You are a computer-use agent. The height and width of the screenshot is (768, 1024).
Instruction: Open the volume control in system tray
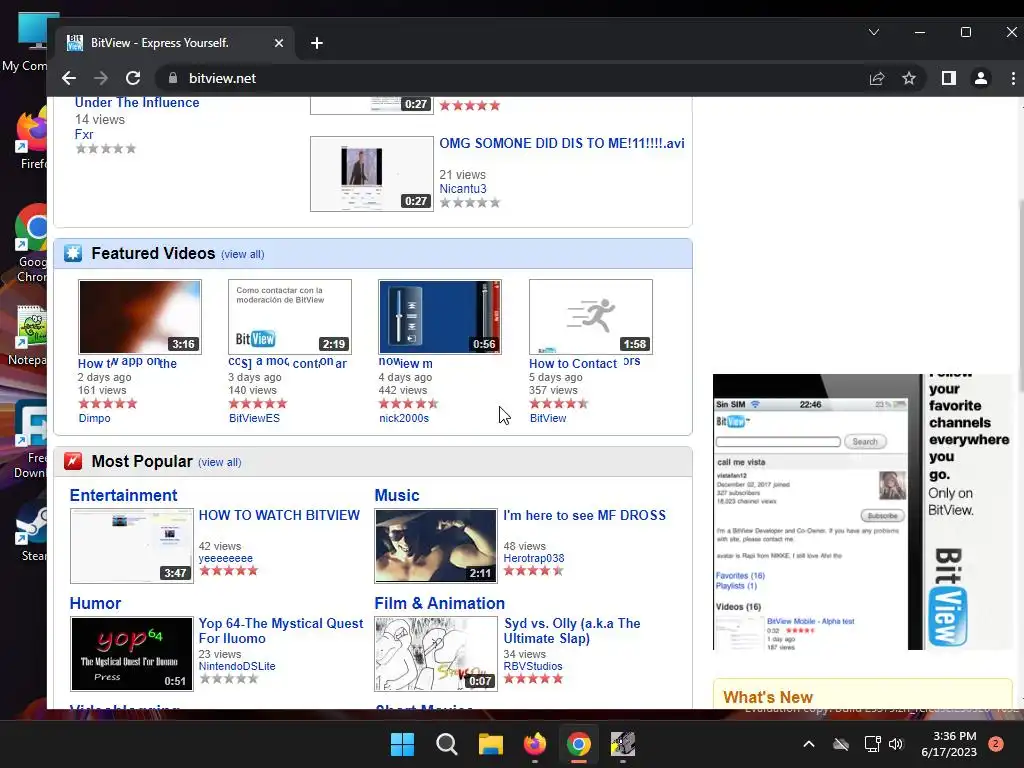896,744
